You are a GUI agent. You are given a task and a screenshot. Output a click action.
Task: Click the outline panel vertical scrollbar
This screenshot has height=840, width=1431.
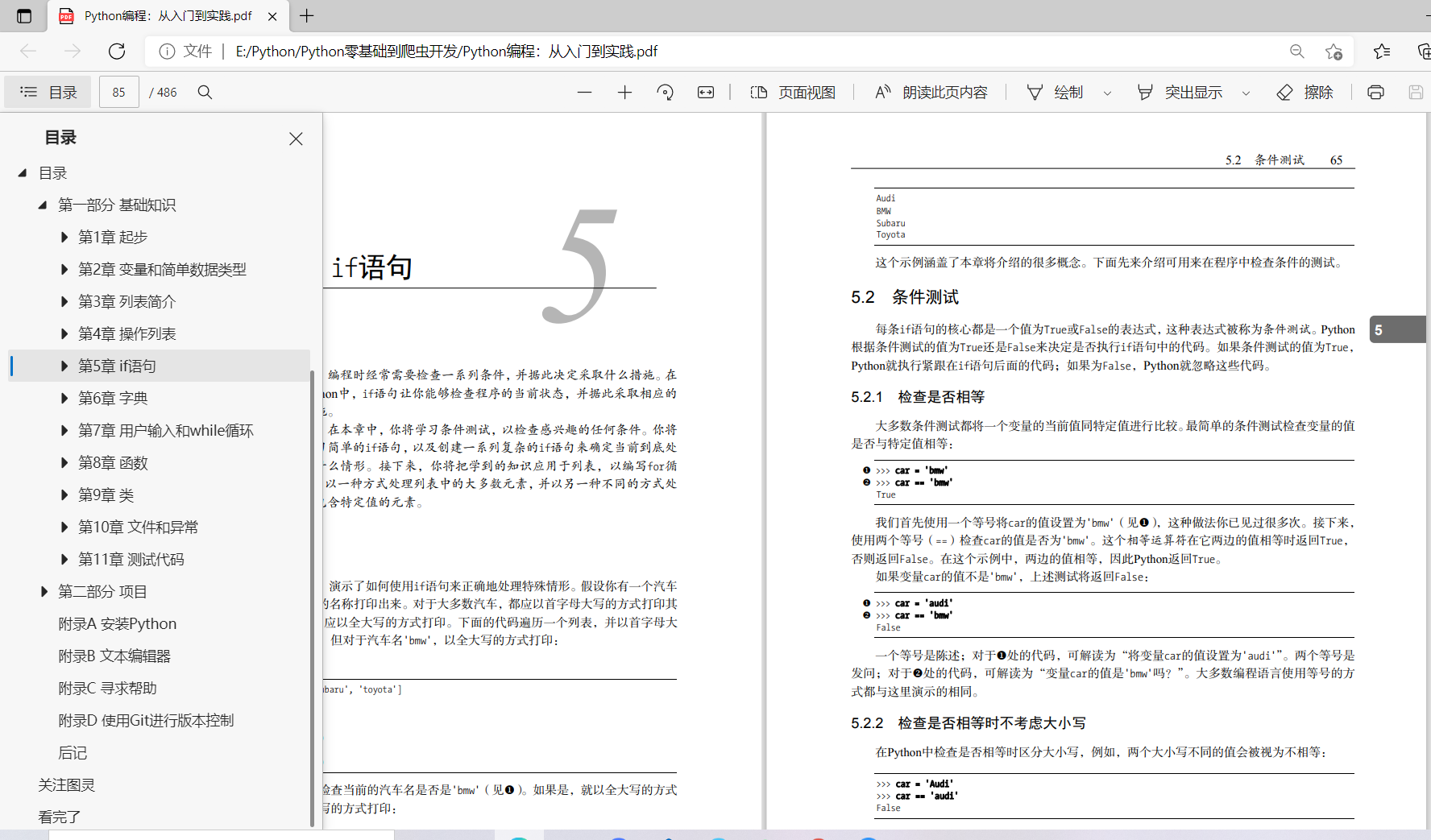pos(312,598)
